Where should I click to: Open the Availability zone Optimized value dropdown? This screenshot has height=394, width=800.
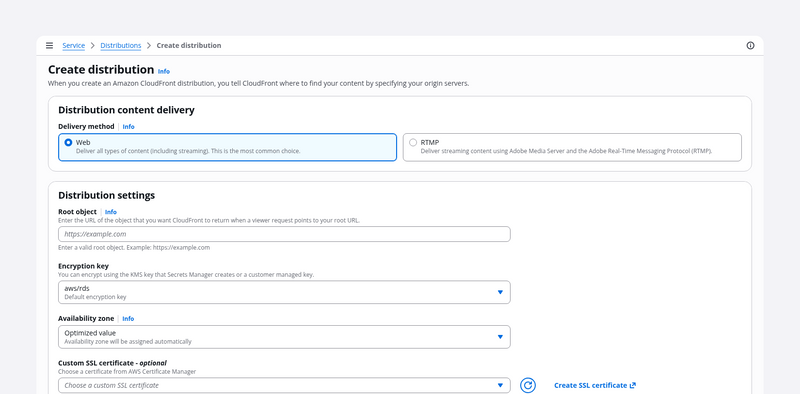point(284,337)
